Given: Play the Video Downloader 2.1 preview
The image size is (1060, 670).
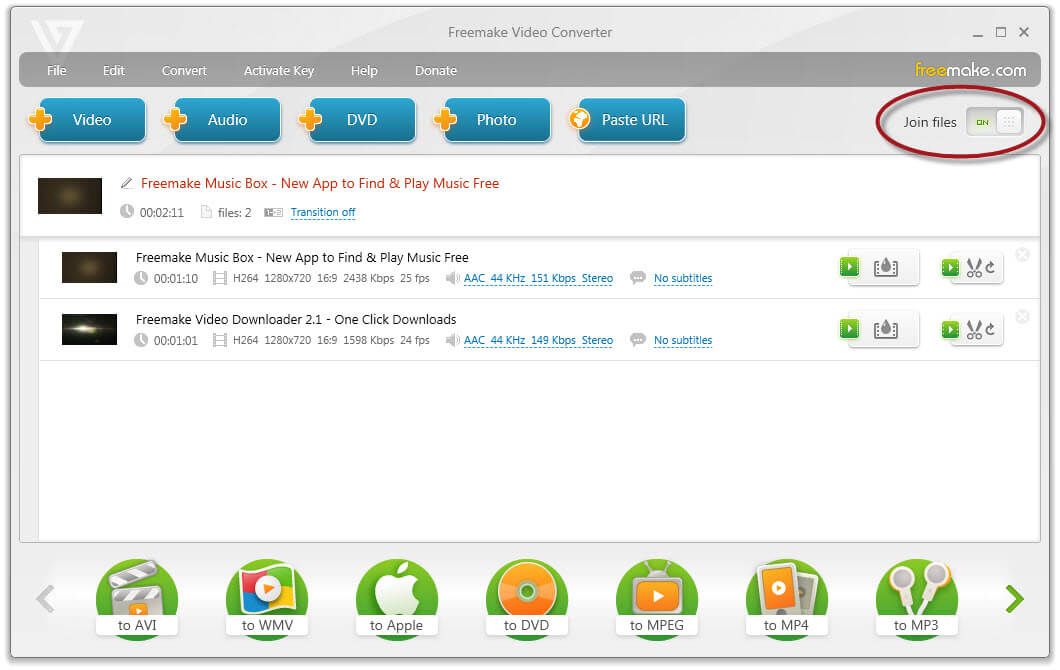Looking at the screenshot, I should tap(849, 329).
